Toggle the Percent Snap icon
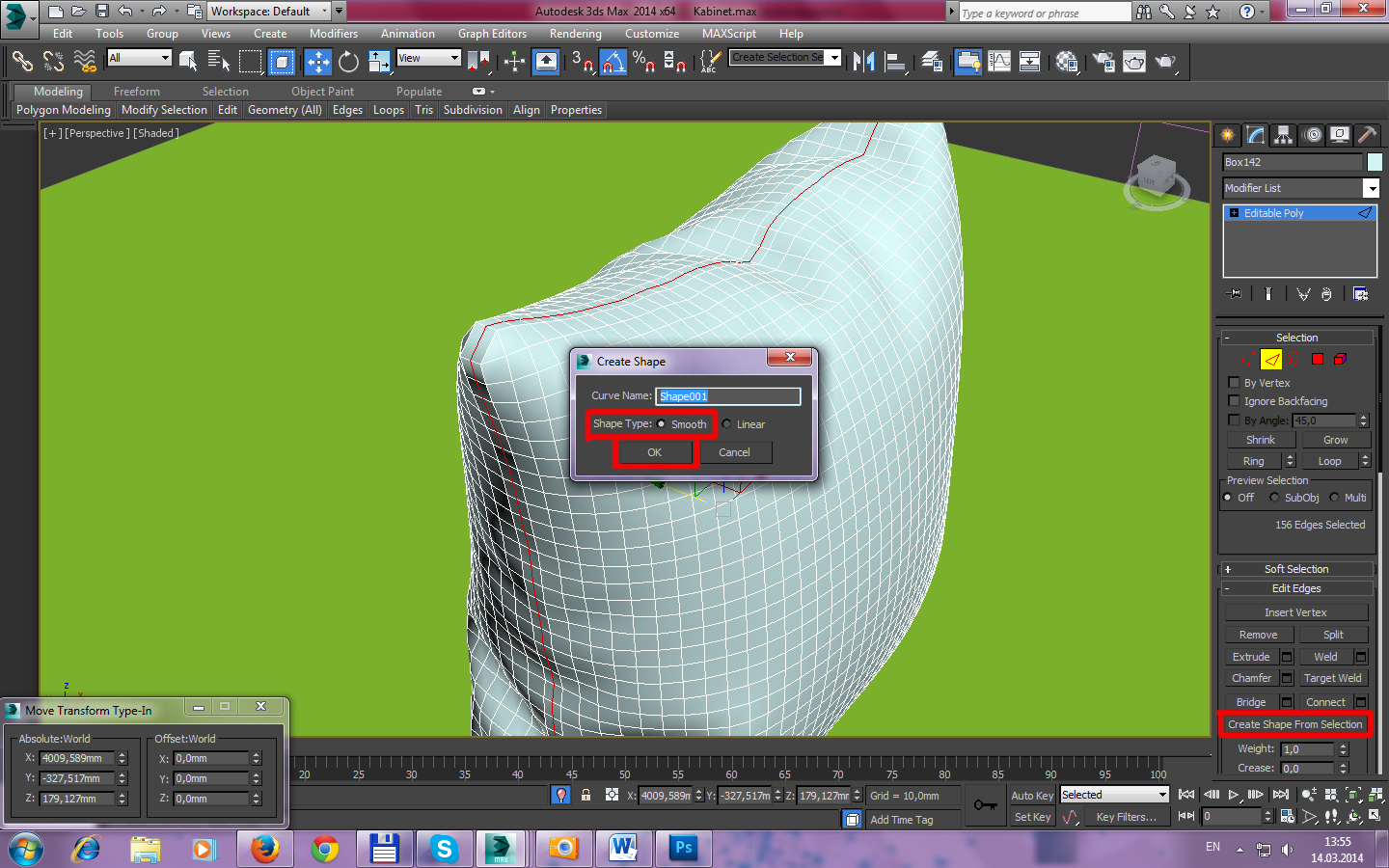The width and height of the screenshot is (1389, 868). click(x=643, y=62)
